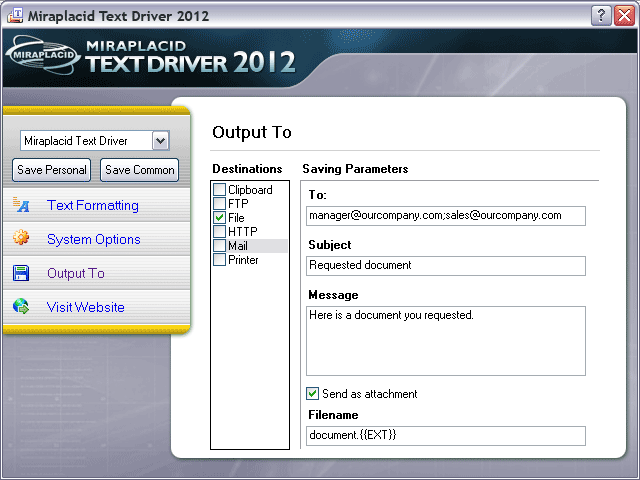Open help with the question mark button
Image resolution: width=640 pixels, height=480 pixels.
(x=601, y=16)
